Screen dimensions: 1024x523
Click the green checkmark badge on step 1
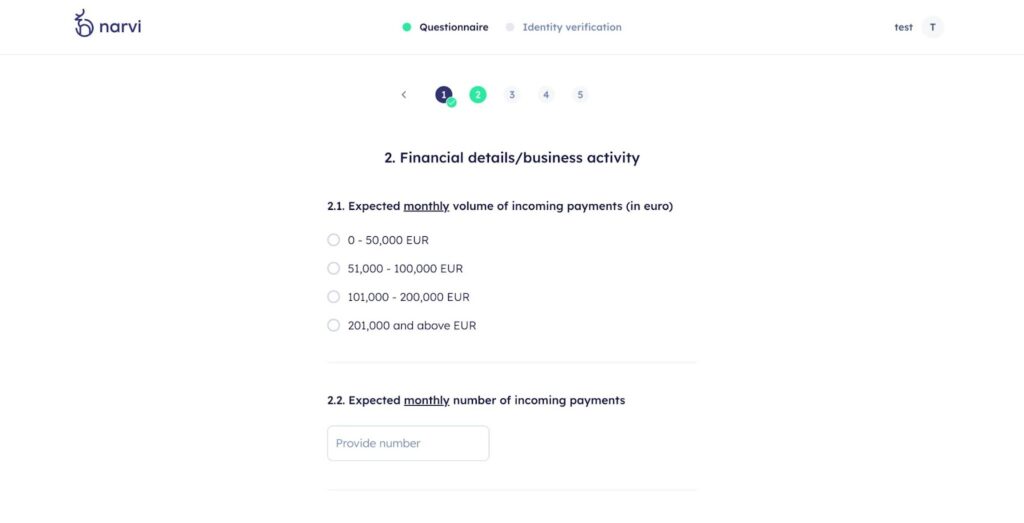click(451, 102)
